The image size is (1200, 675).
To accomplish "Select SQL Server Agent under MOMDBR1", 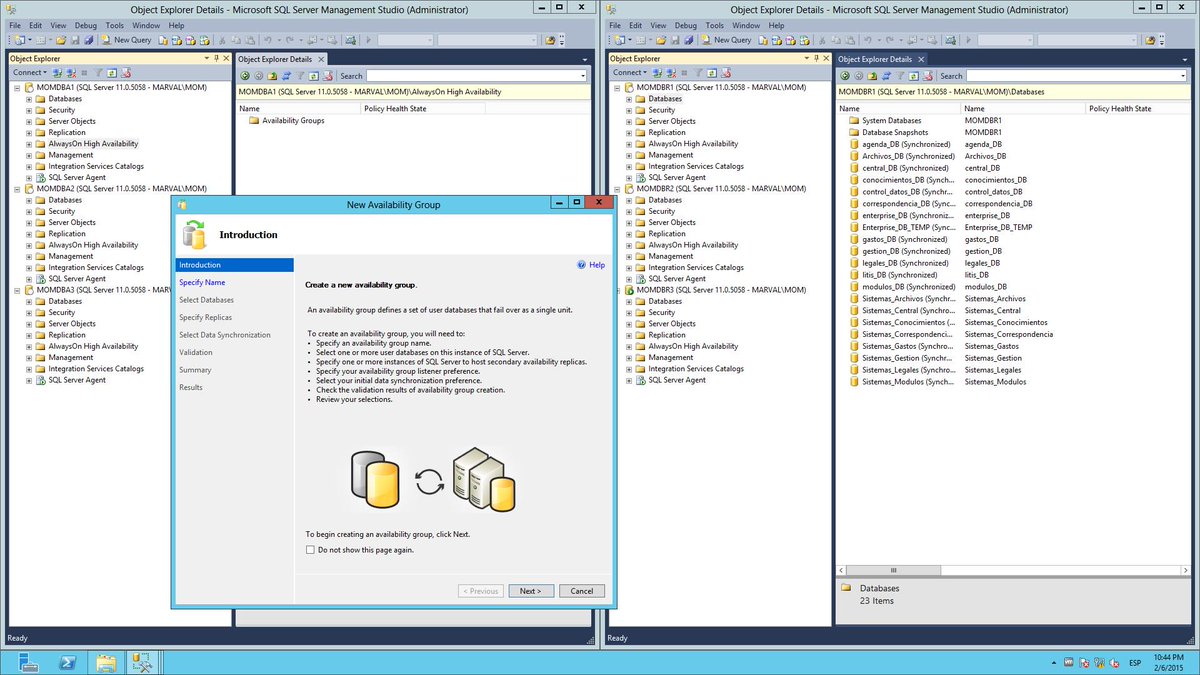I will coord(677,178).
